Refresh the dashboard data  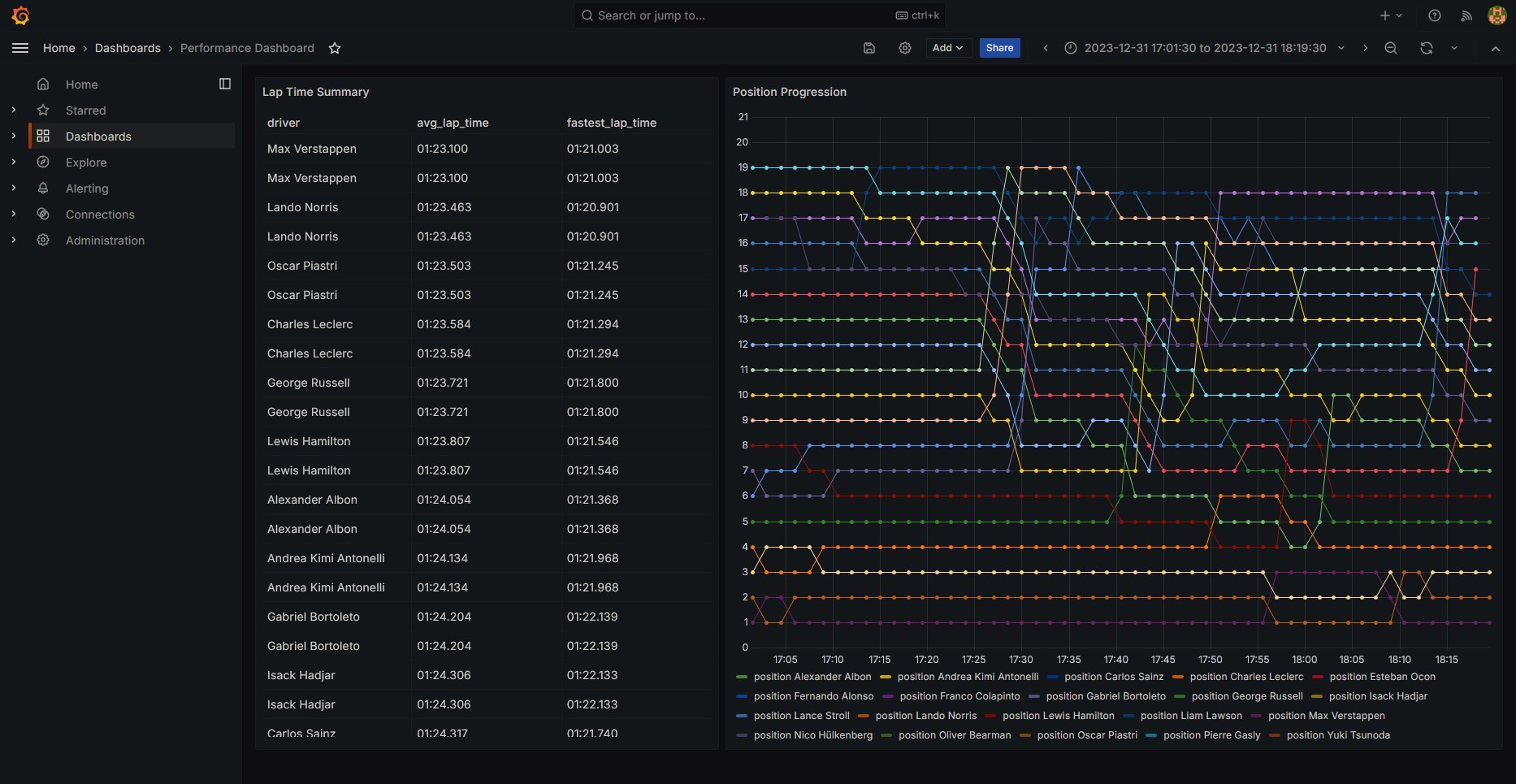[x=1426, y=48]
